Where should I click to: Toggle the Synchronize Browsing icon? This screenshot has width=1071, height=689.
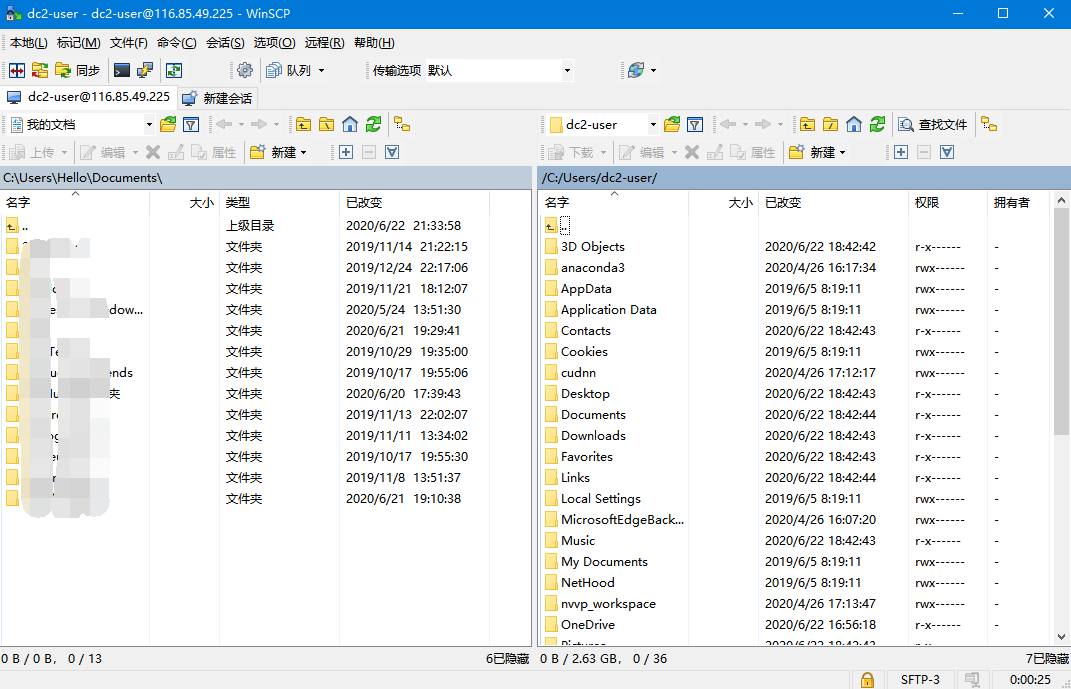coord(174,70)
